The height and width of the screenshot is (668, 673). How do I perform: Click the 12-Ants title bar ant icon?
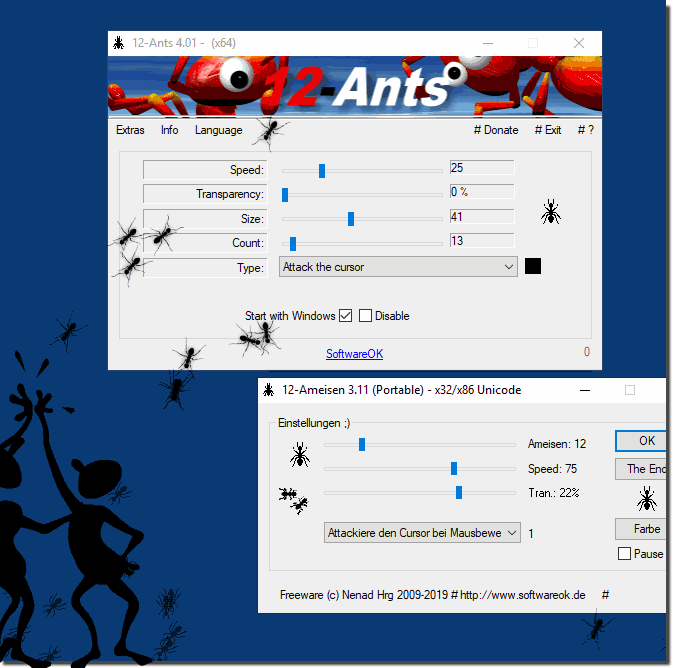pos(119,43)
